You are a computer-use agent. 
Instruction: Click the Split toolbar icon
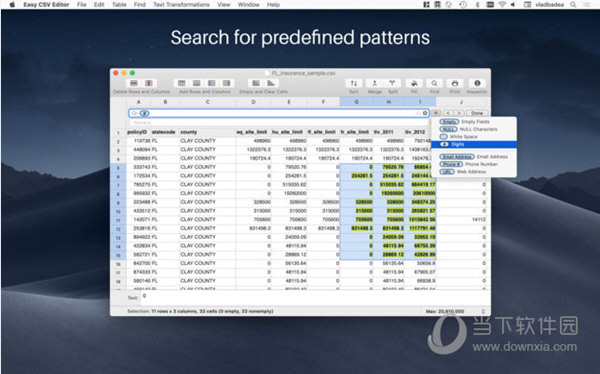[x=392, y=83]
